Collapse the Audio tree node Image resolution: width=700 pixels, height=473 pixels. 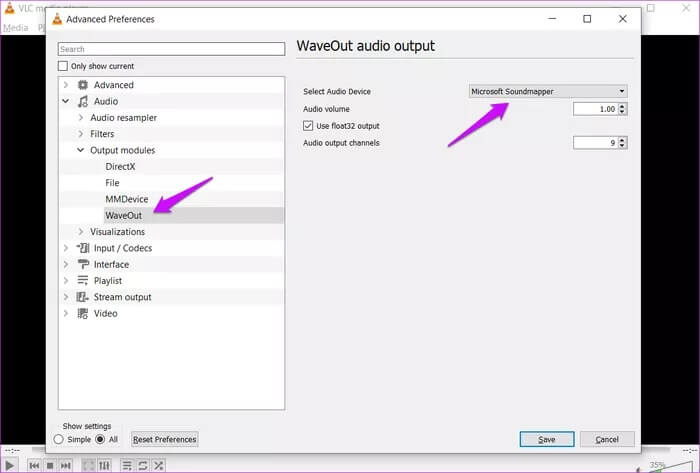tap(66, 101)
